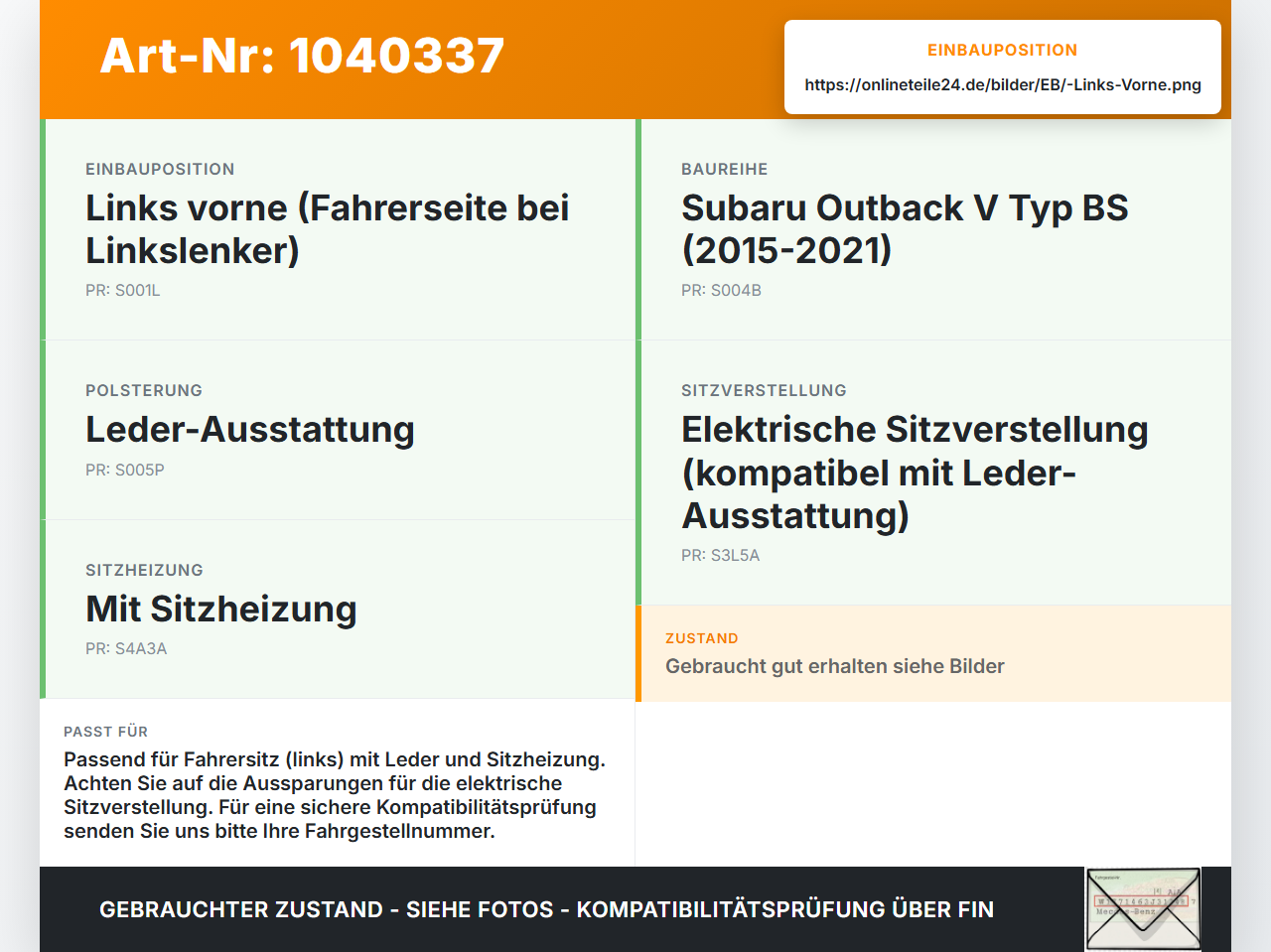Click the PASST FÜR compatibility text
1271x952 pixels.
click(x=336, y=795)
